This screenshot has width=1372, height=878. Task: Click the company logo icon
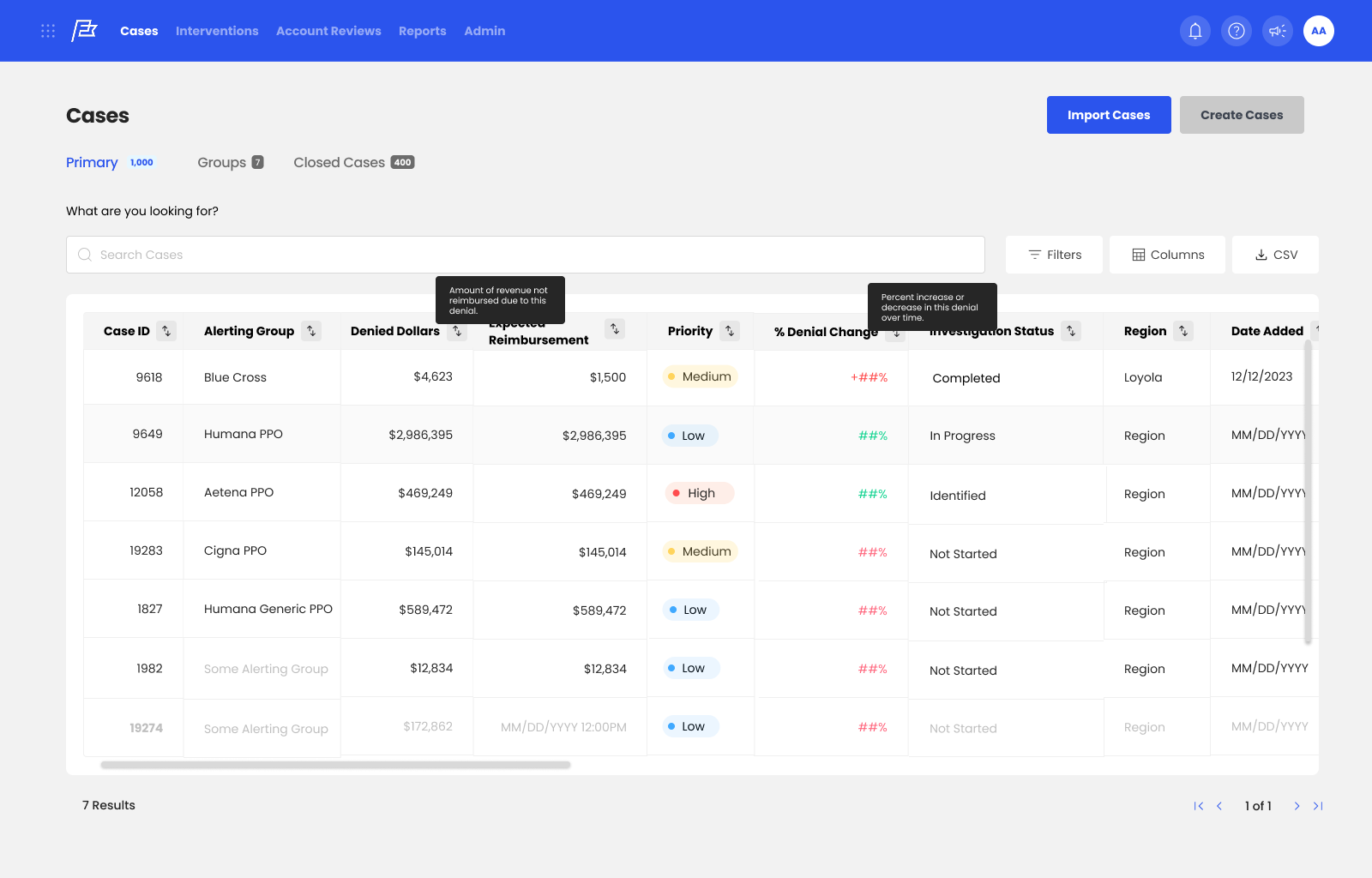pos(84,31)
